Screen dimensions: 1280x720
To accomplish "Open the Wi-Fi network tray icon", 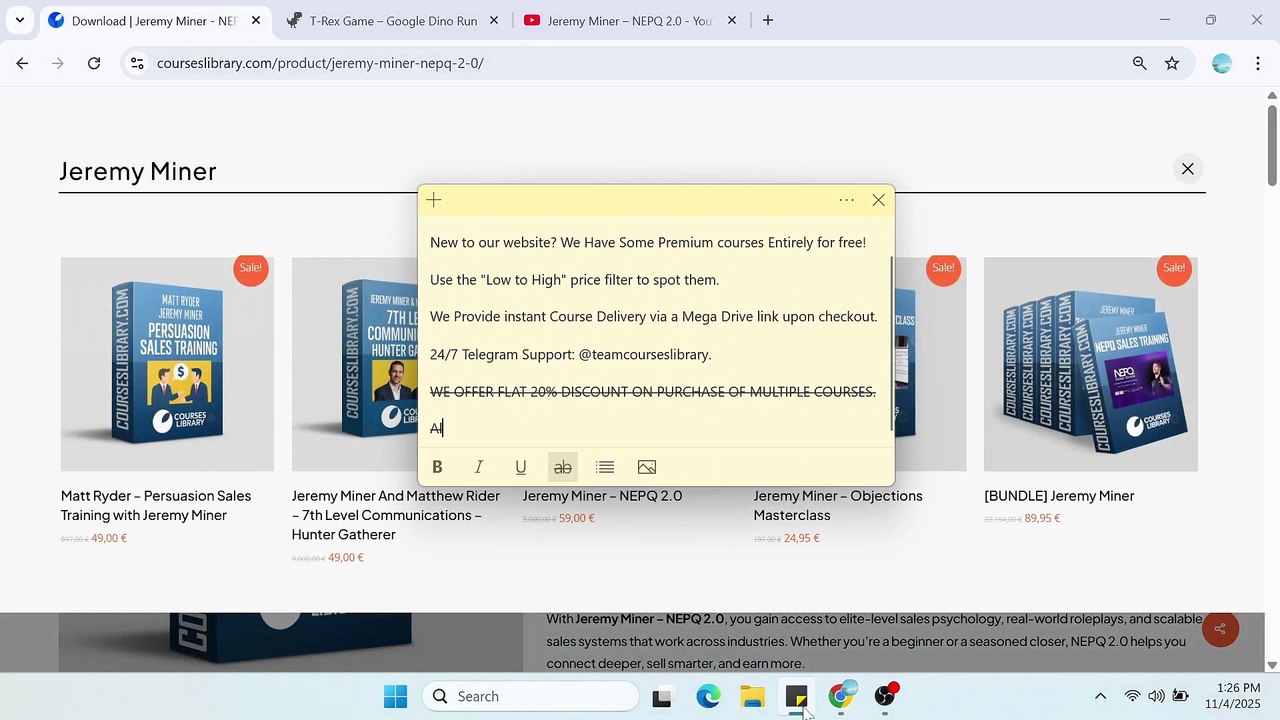I will point(1132,696).
